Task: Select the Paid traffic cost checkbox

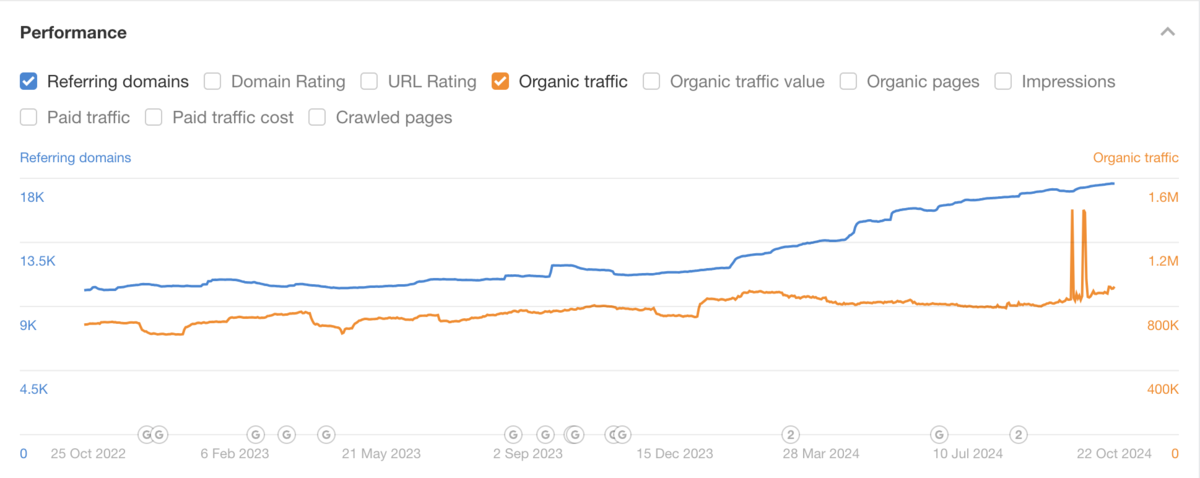Action: tap(154, 118)
